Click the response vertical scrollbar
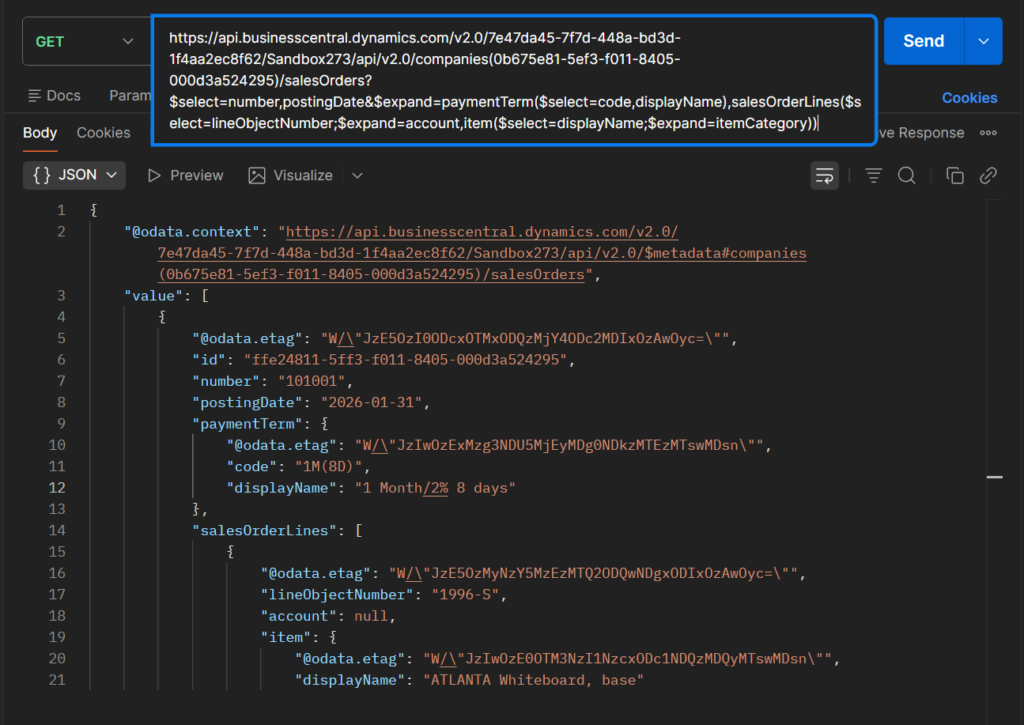The image size is (1024, 725). point(995,478)
